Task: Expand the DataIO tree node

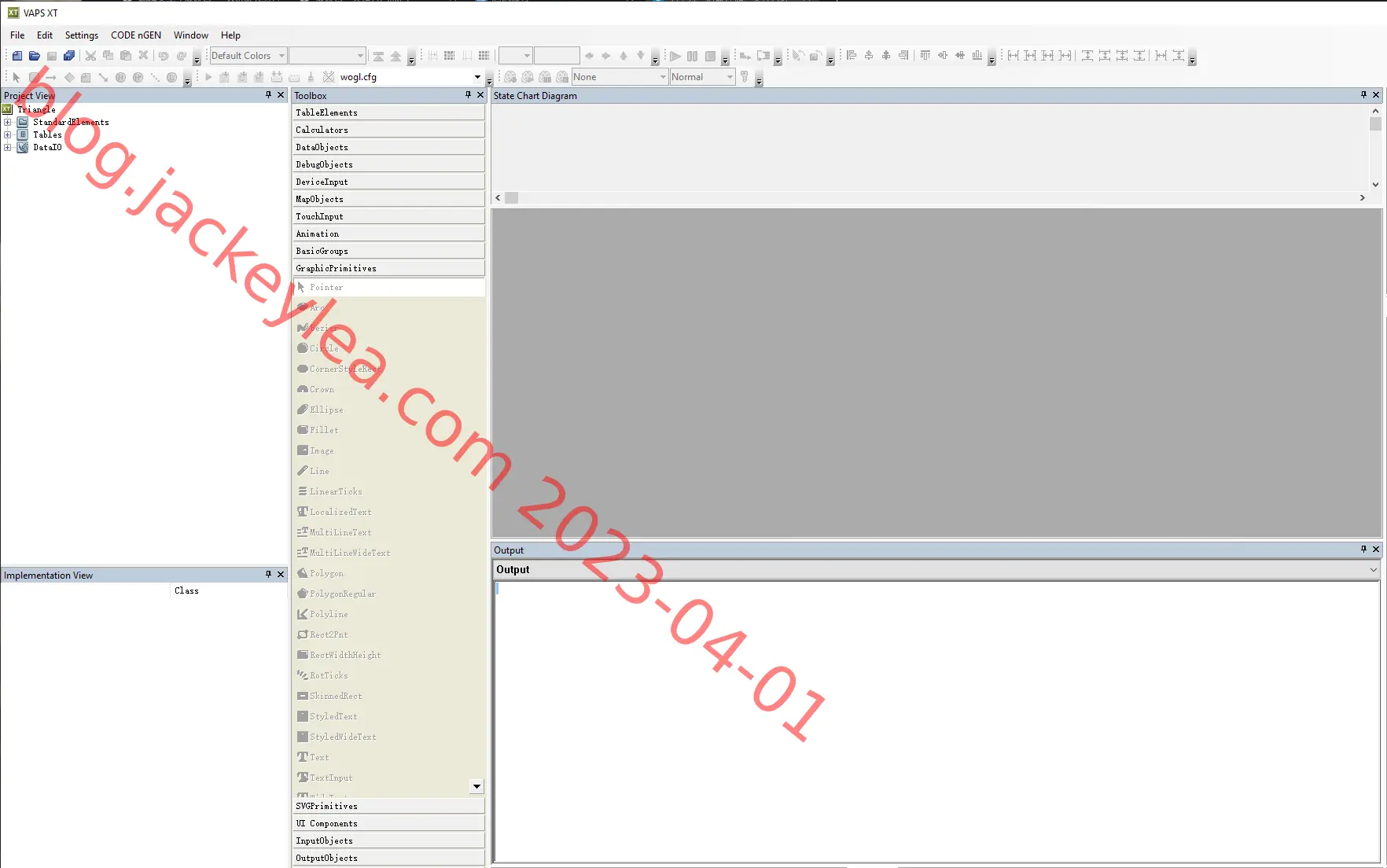Action: coord(8,147)
